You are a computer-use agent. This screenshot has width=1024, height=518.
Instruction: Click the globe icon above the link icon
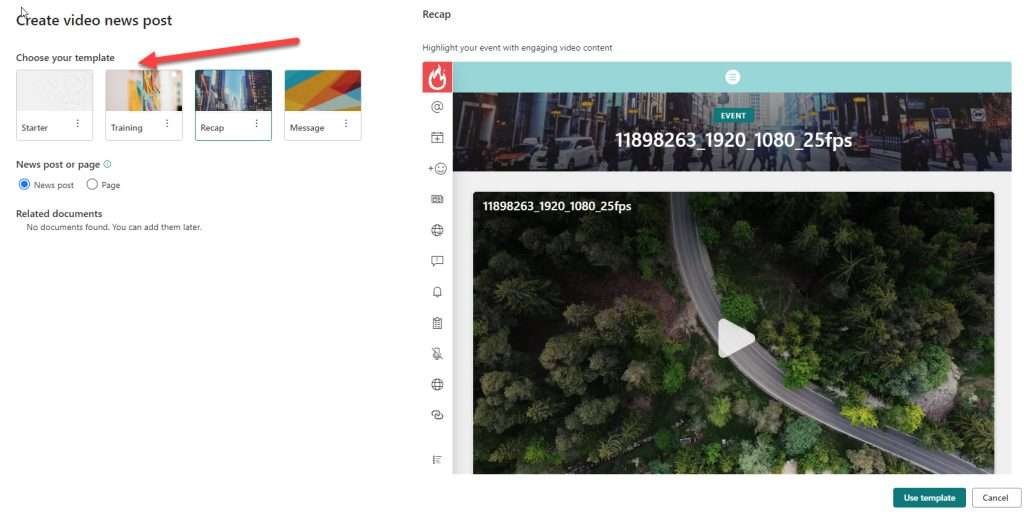pyautogui.click(x=438, y=384)
